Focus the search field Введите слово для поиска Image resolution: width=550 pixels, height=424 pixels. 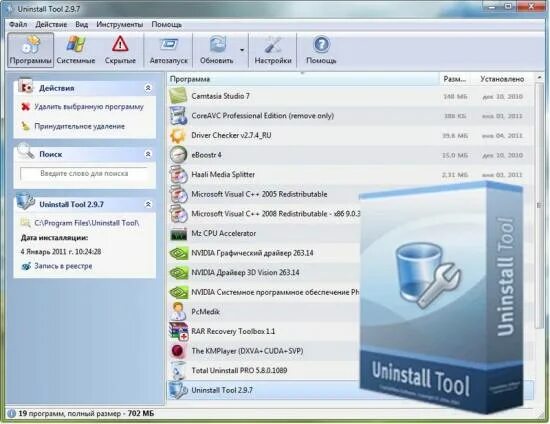[84, 174]
